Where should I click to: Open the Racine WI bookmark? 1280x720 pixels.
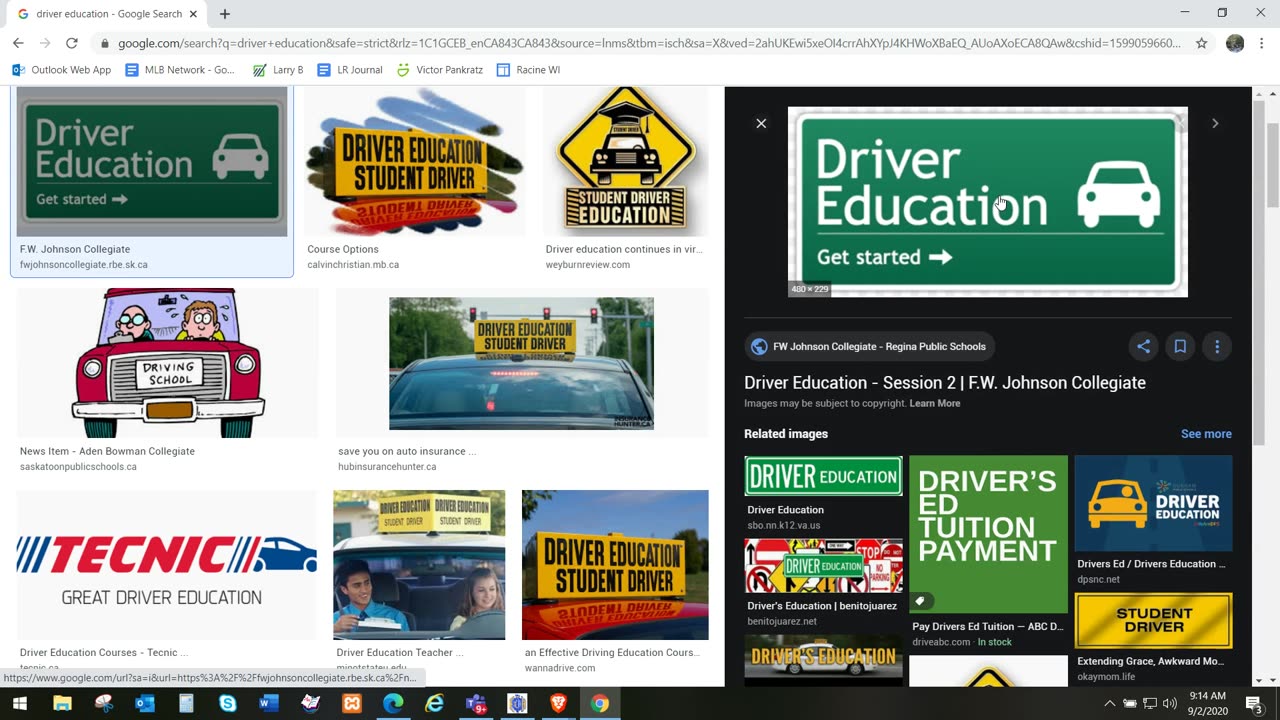(528, 70)
